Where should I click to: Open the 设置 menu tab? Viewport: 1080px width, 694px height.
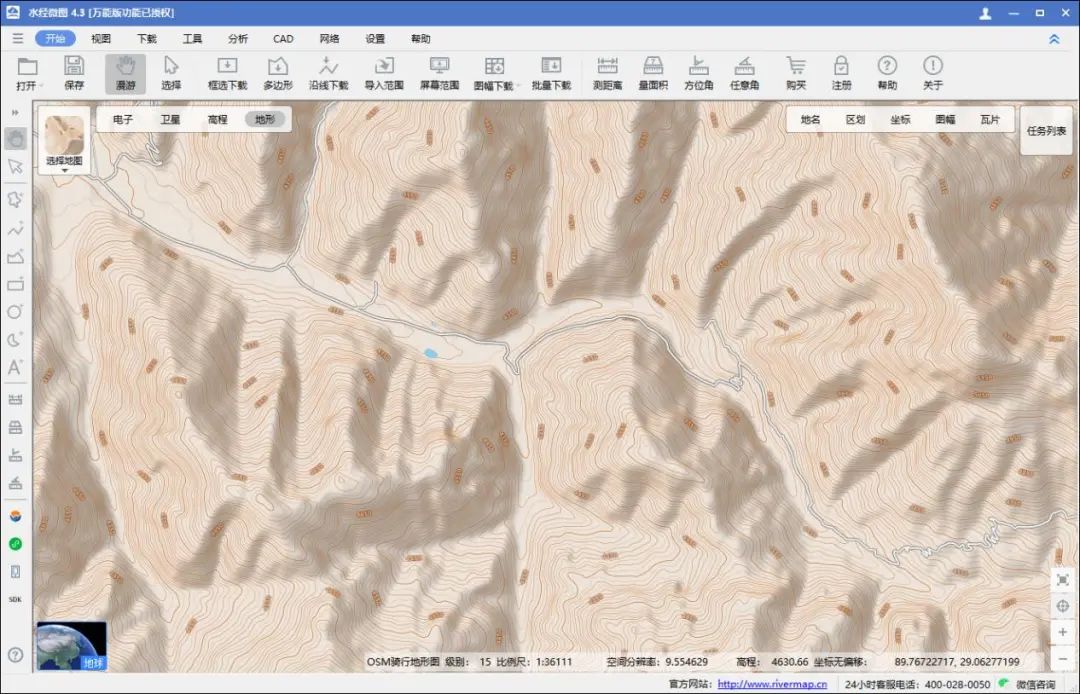375,39
